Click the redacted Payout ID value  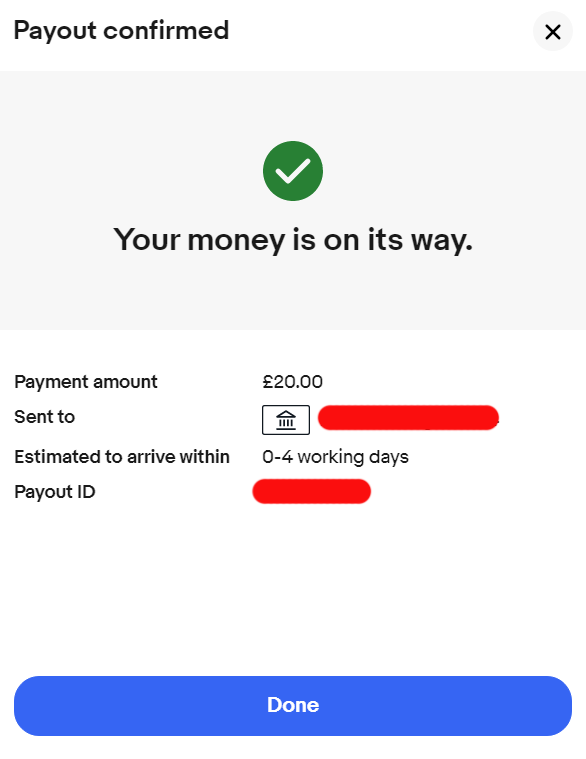tap(312, 491)
